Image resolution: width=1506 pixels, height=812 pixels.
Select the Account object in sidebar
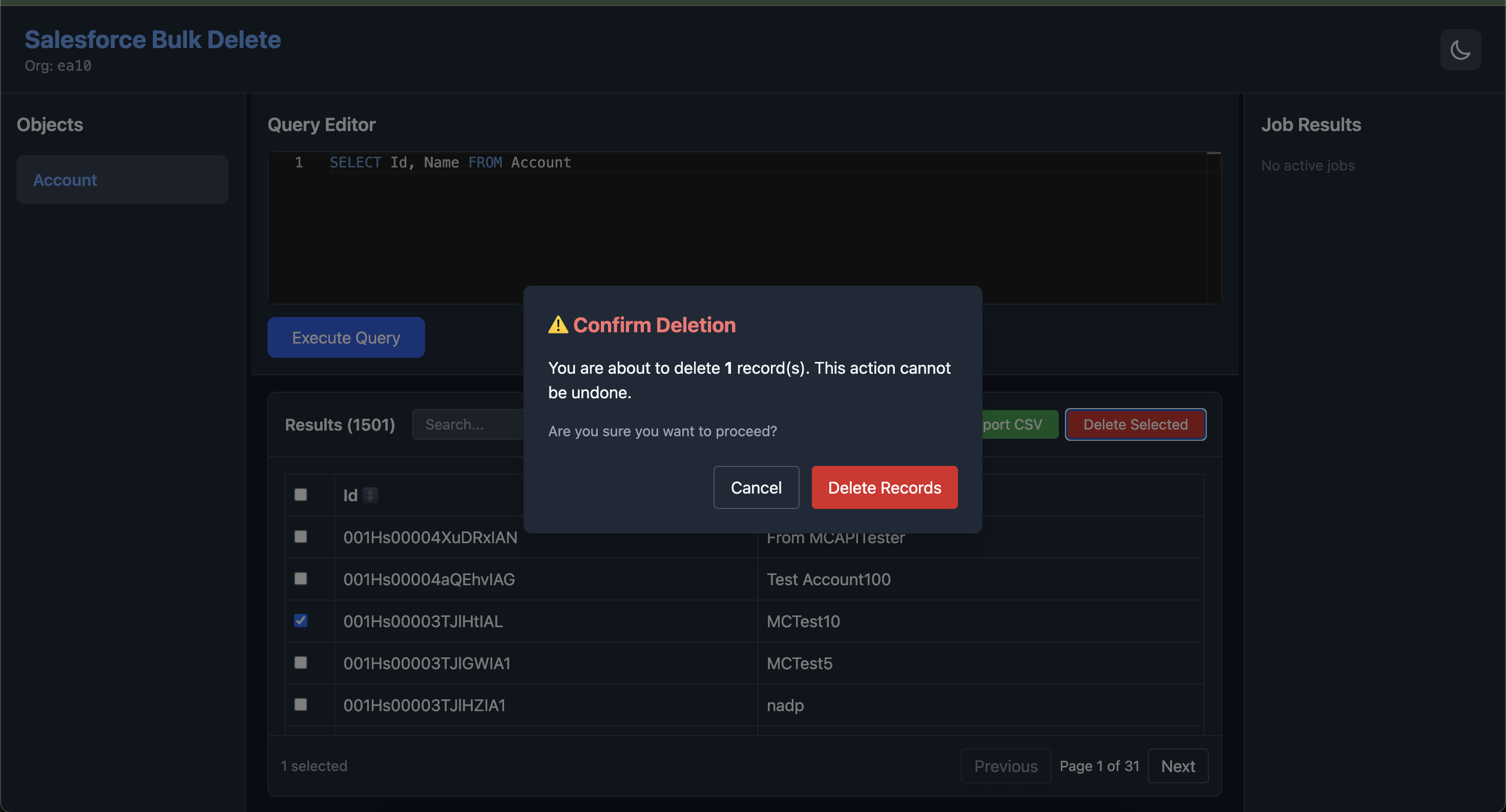click(122, 179)
